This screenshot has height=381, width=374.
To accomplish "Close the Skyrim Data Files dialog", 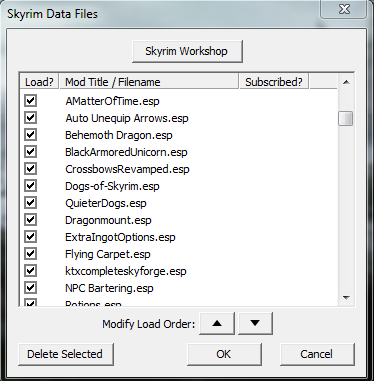I will (x=344, y=9).
